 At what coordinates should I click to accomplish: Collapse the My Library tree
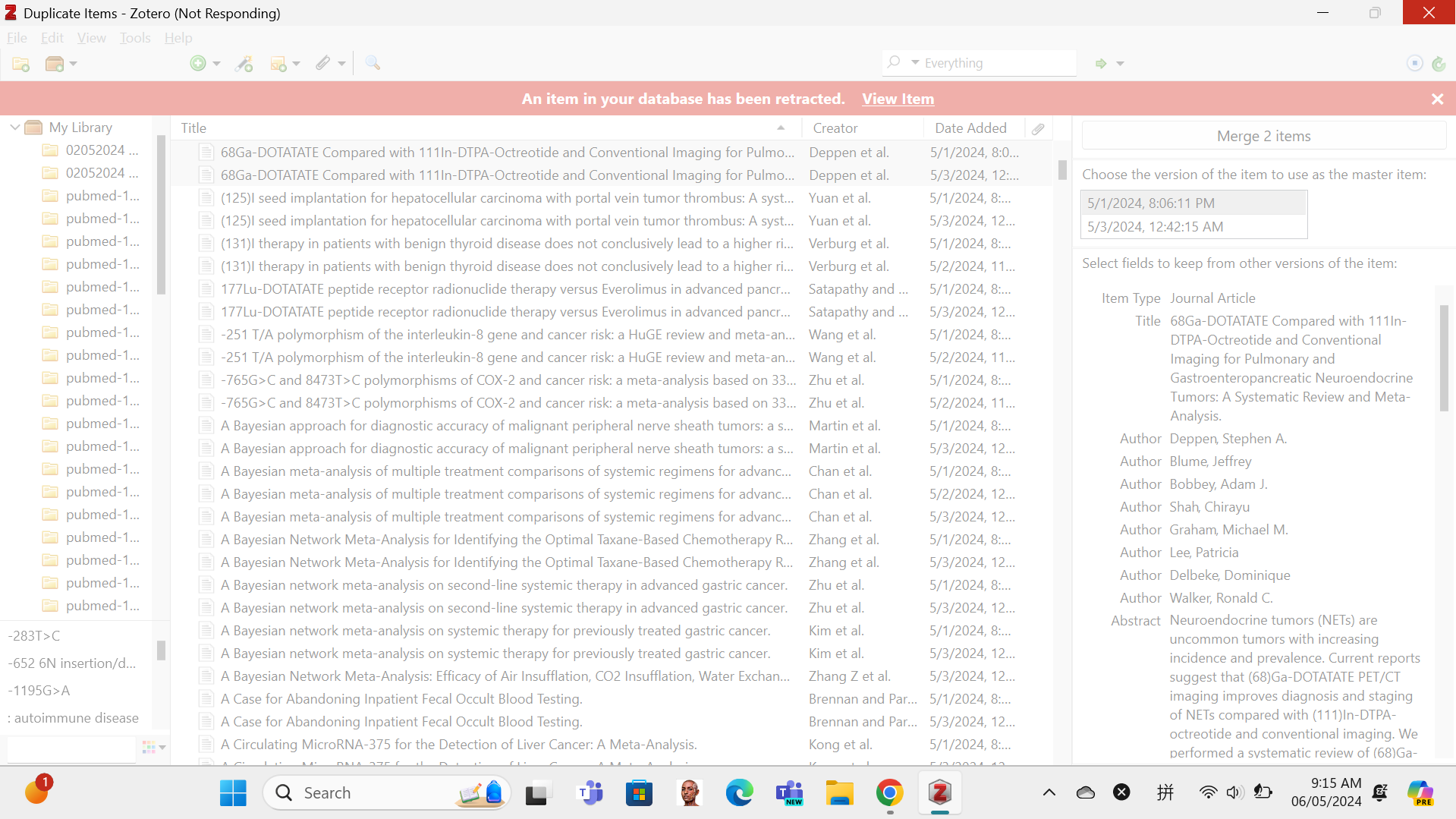14,128
